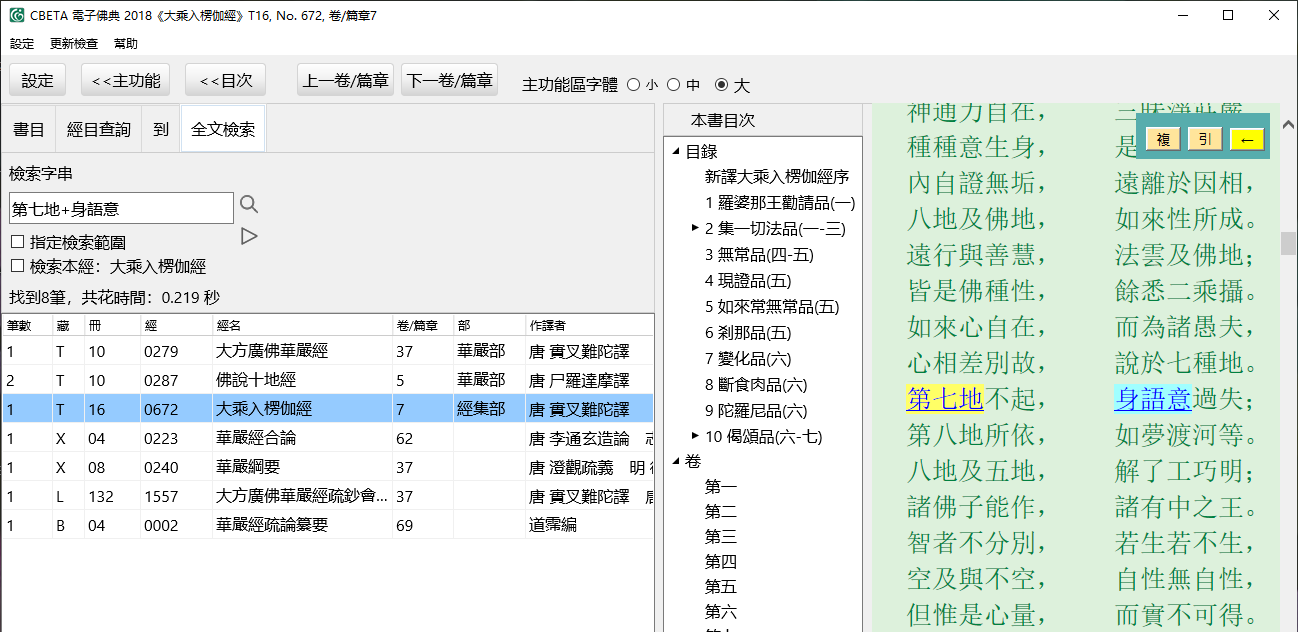Open 新譯大乘入楞伽經序 in contents
Screen dimensions: 1298x632
pyautogui.click(x=777, y=177)
